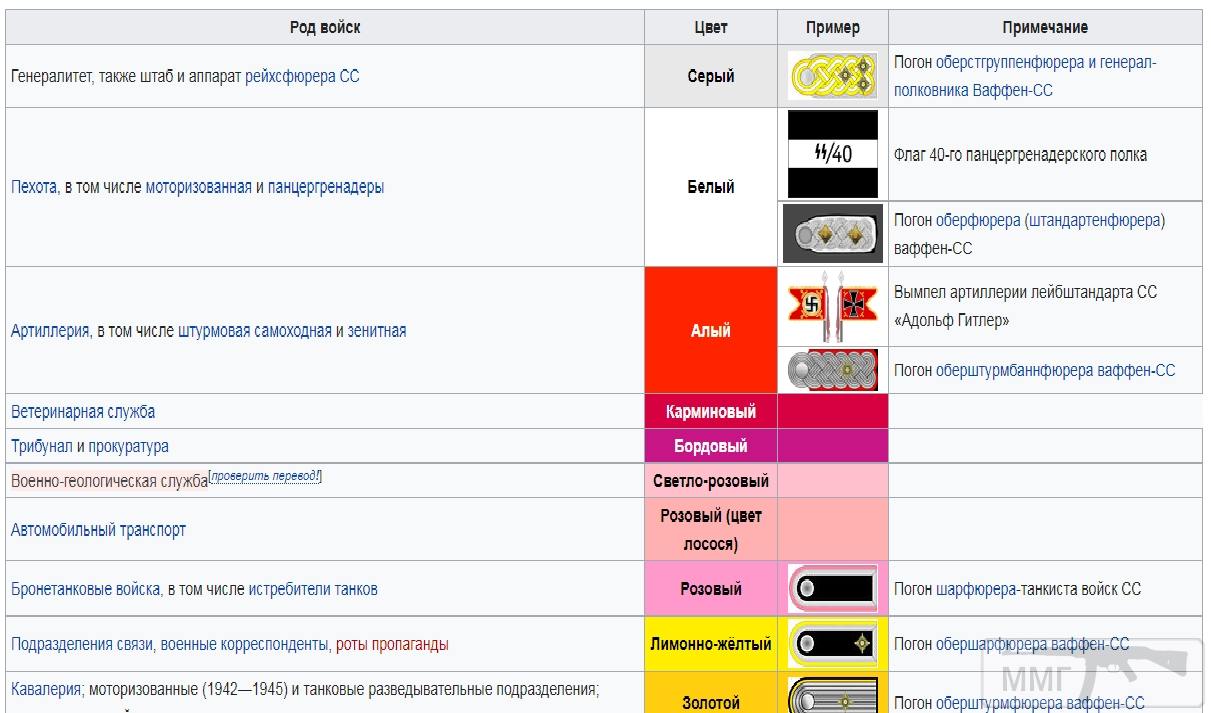Viewport: 1211px width, 713px height.
Task: Follow the 'самоходная' link
Action: (x=293, y=331)
